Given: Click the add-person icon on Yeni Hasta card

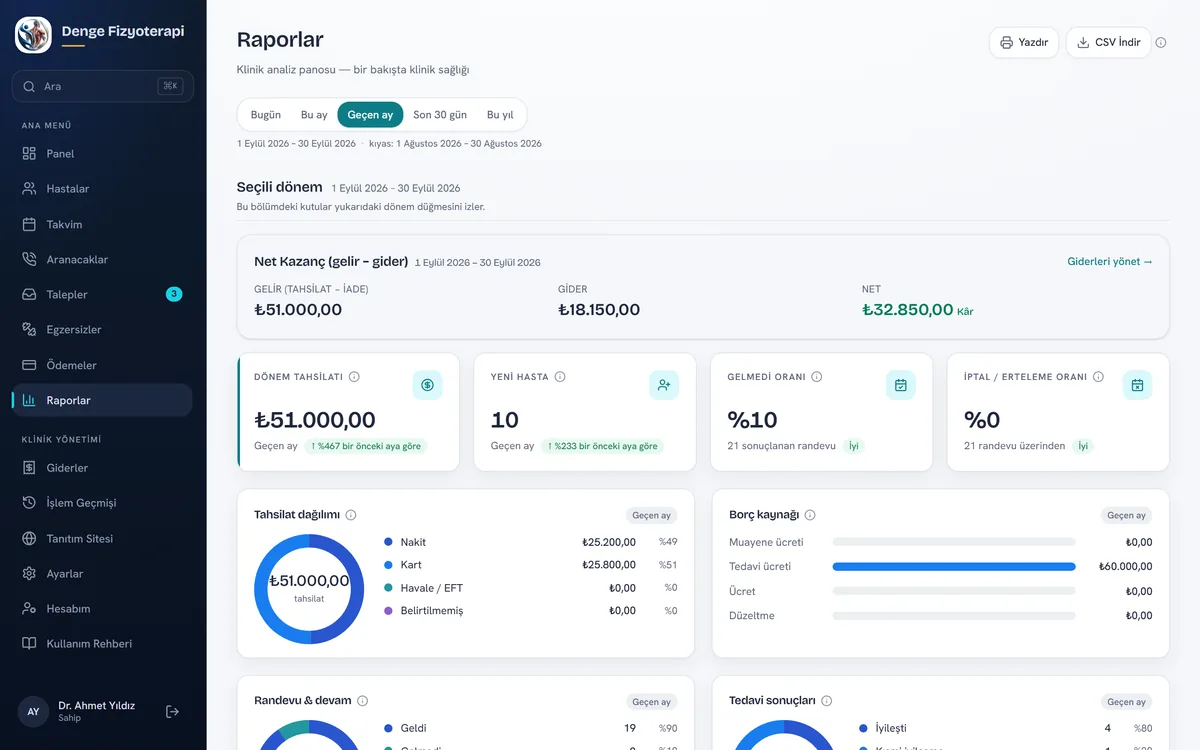Looking at the screenshot, I should 664,385.
